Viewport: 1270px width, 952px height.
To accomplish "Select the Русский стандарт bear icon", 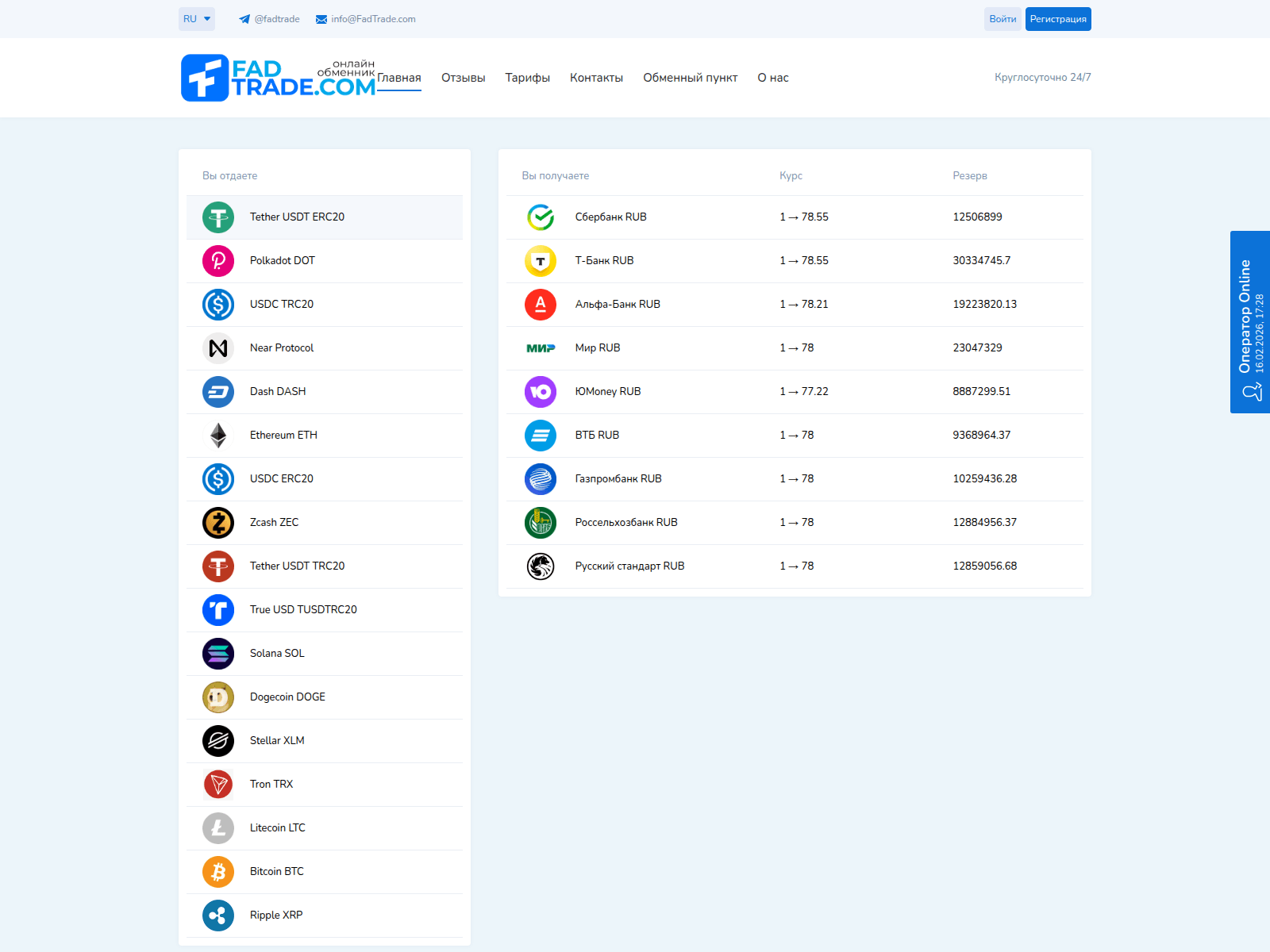I will pos(541,566).
